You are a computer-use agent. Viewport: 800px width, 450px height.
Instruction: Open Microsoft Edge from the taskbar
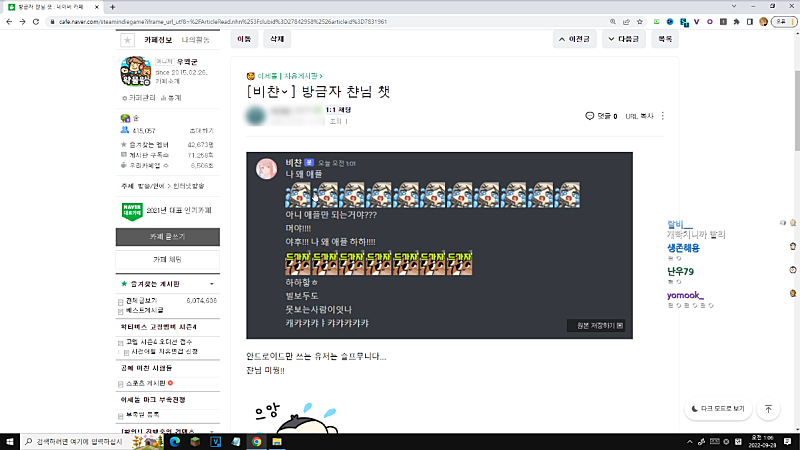click(x=175, y=441)
